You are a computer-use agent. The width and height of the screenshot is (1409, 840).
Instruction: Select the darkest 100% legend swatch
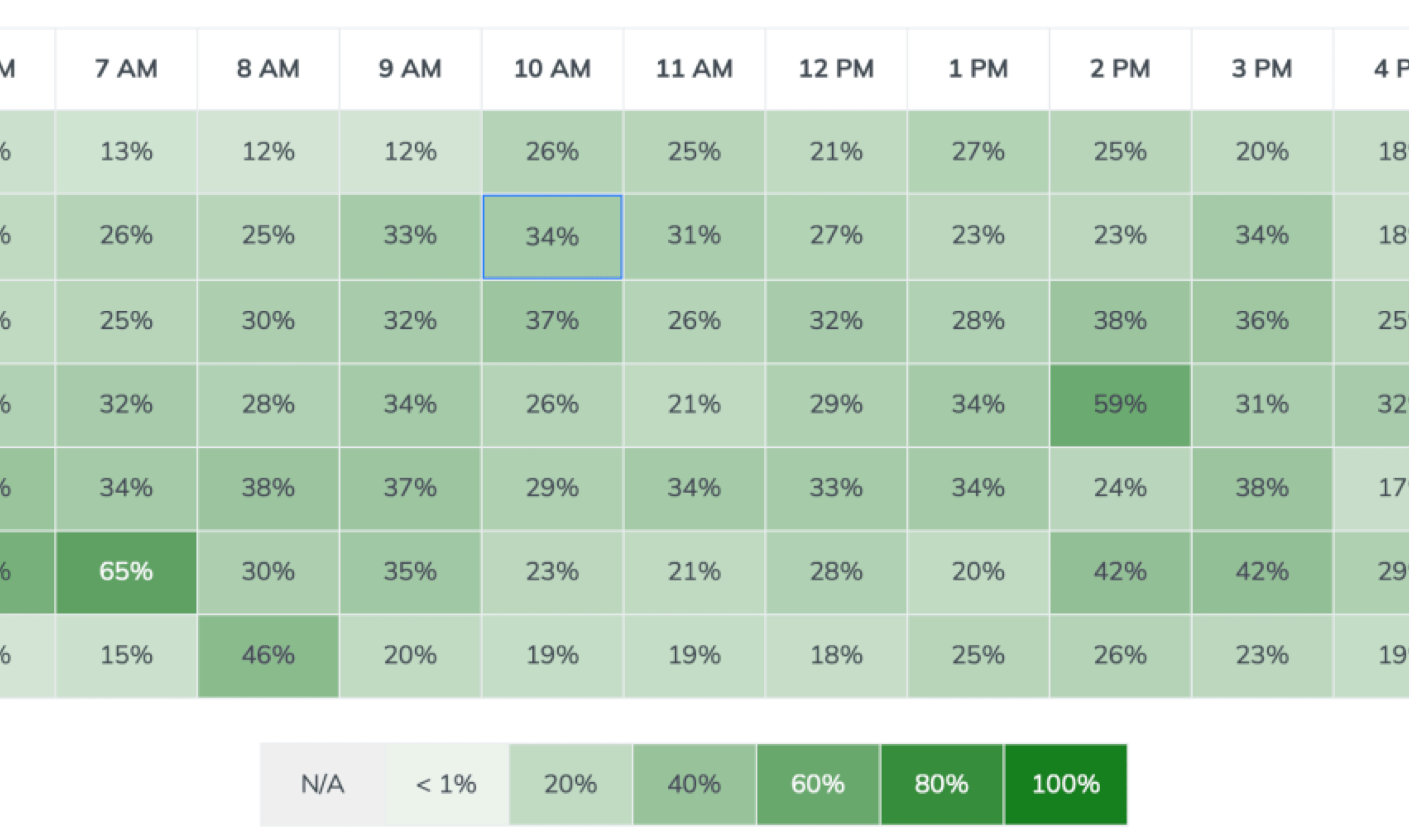tap(1065, 784)
